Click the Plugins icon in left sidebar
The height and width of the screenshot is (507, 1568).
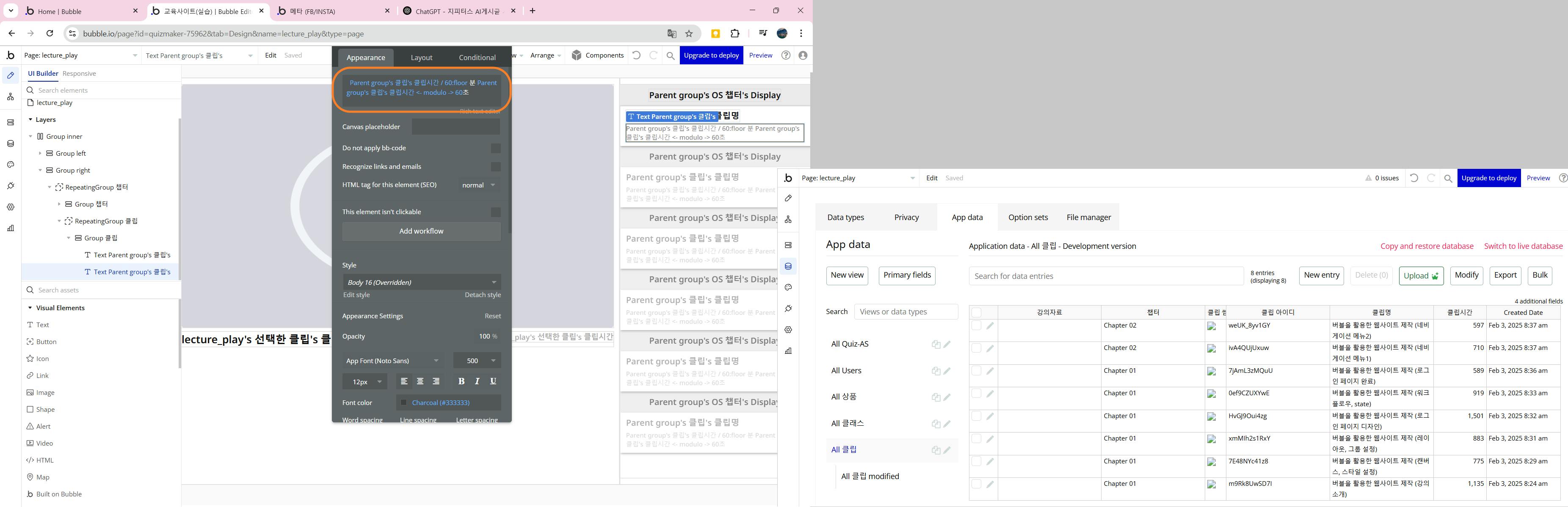[x=10, y=186]
